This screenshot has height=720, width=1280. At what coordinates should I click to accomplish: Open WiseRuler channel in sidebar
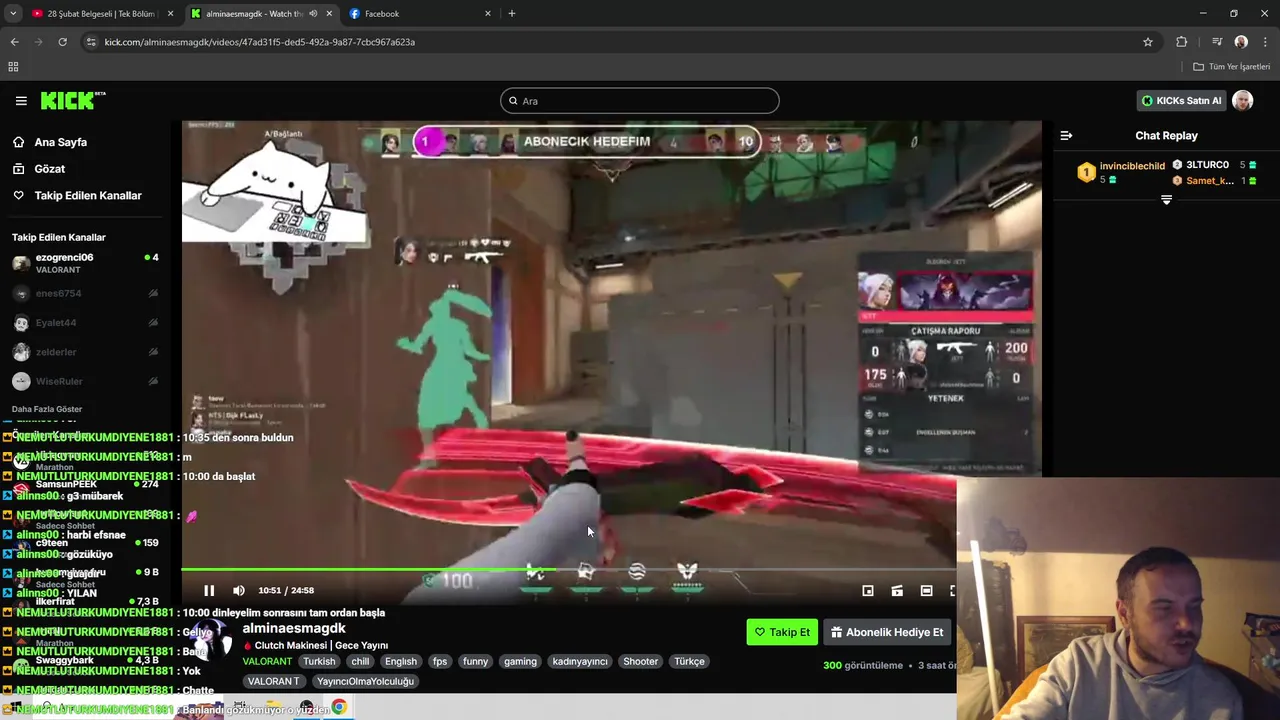[85, 381]
